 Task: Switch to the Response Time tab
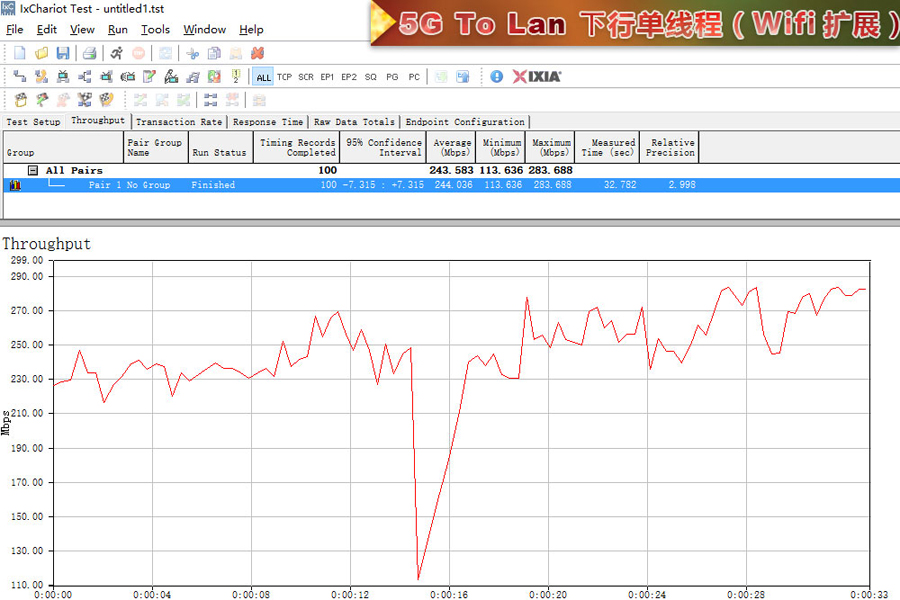[268, 122]
